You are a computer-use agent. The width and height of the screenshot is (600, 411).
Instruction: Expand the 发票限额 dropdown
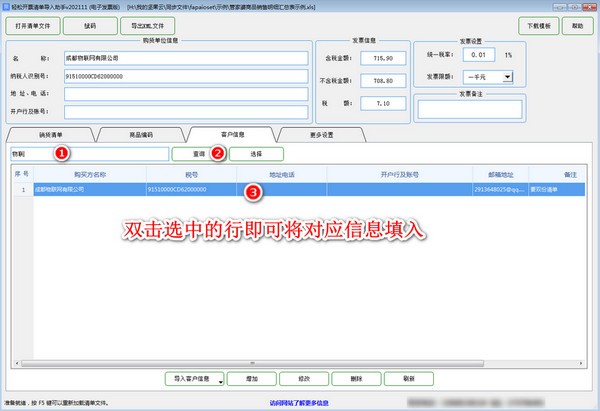tap(508, 76)
